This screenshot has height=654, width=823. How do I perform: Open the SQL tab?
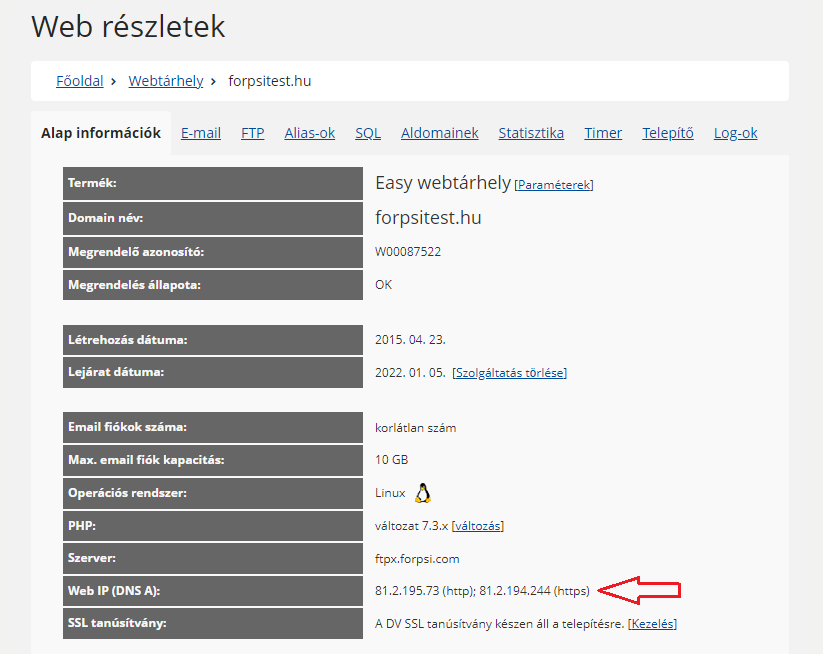tap(368, 133)
